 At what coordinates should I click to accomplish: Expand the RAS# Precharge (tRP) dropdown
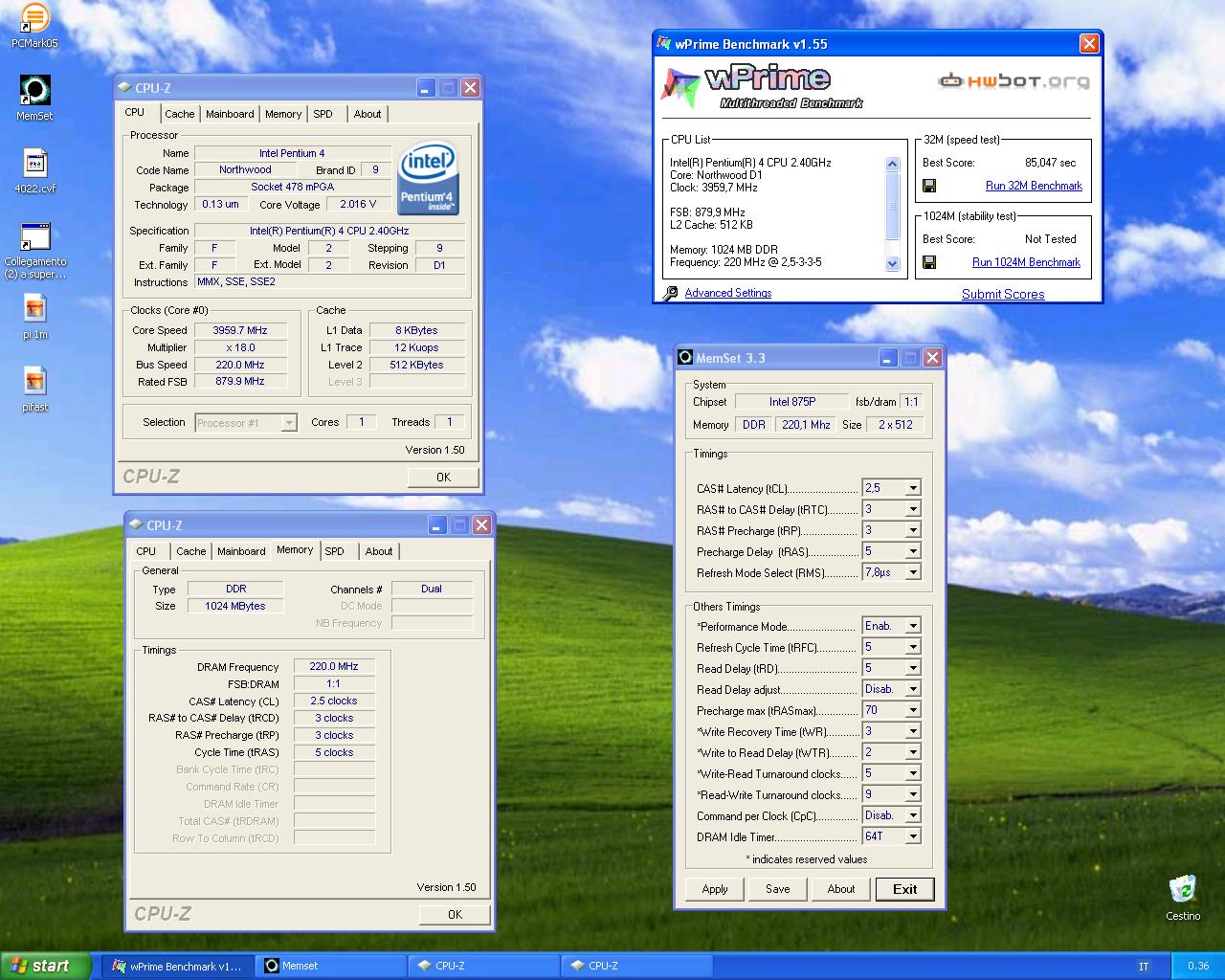pos(913,530)
